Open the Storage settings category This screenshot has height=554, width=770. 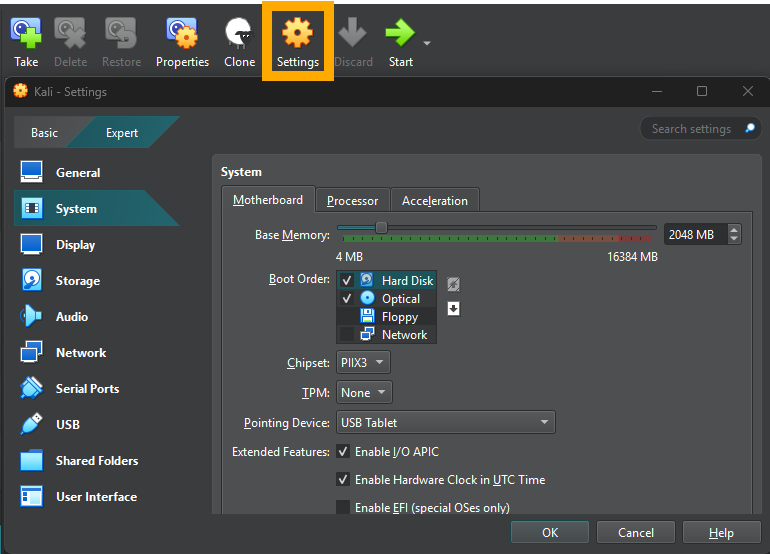coord(96,280)
